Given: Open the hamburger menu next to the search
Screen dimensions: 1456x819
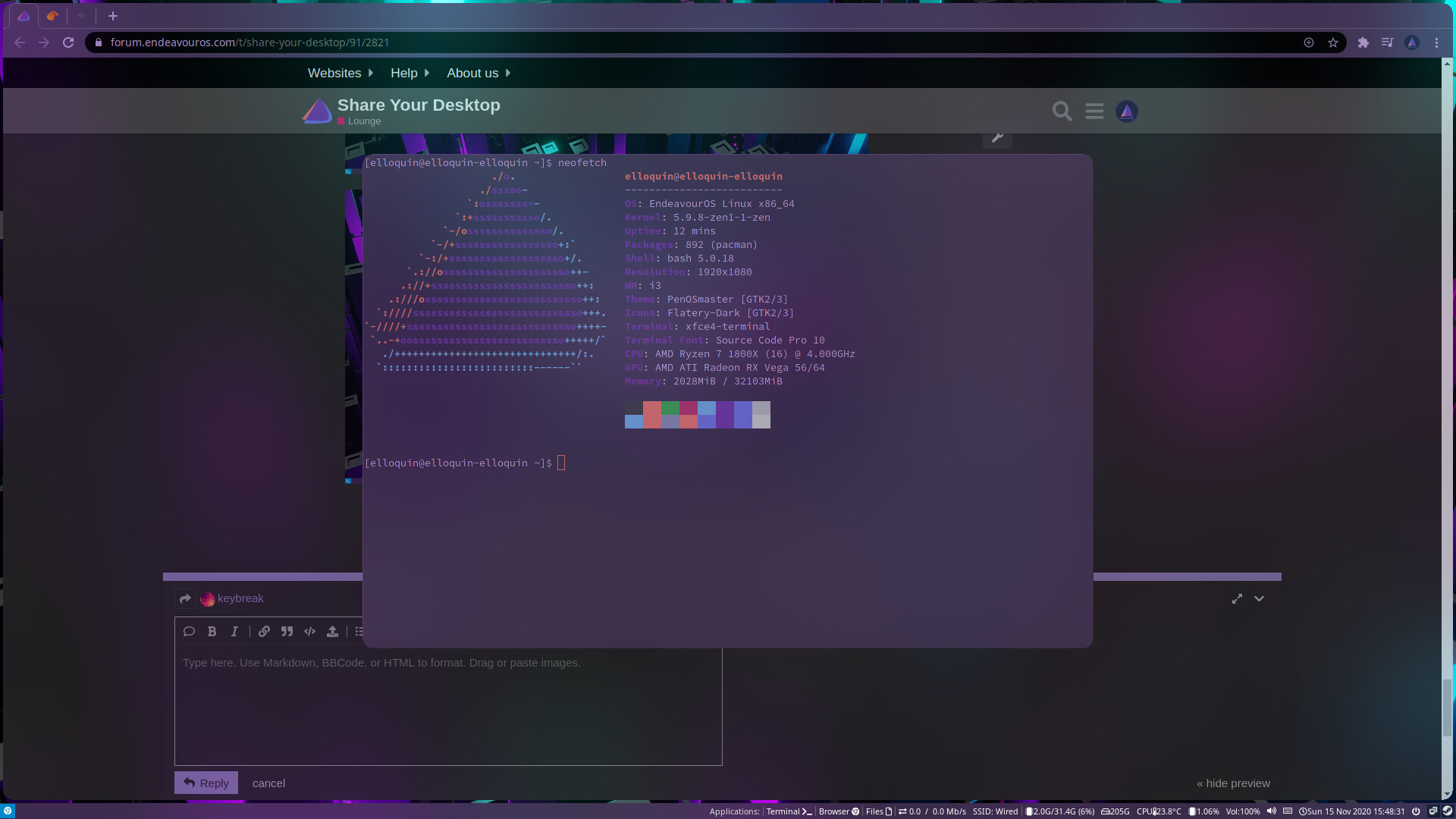Looking at the screenshot, I should tap(1094, 111).
